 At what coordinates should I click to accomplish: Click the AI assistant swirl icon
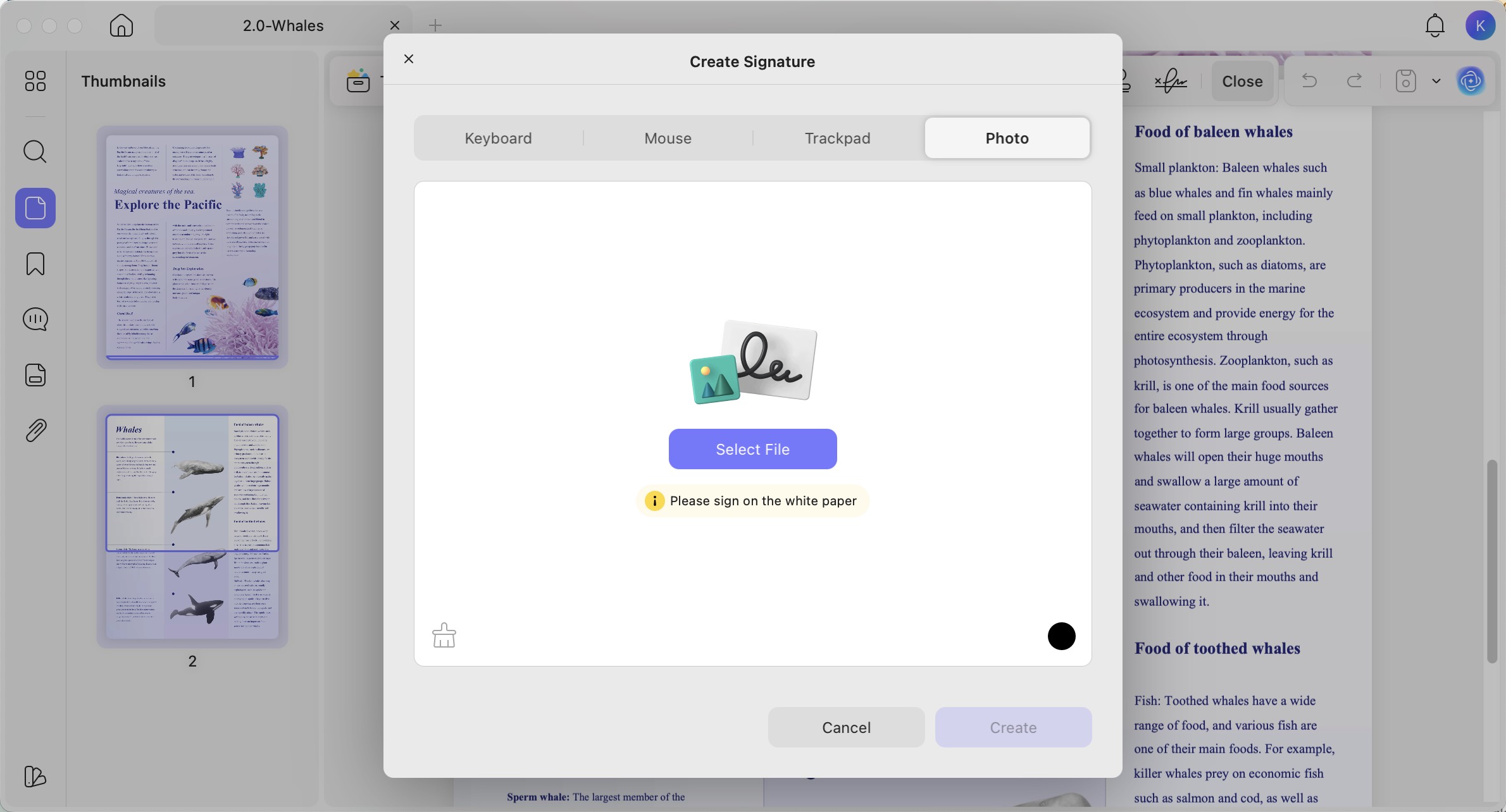click(1471, 81)
